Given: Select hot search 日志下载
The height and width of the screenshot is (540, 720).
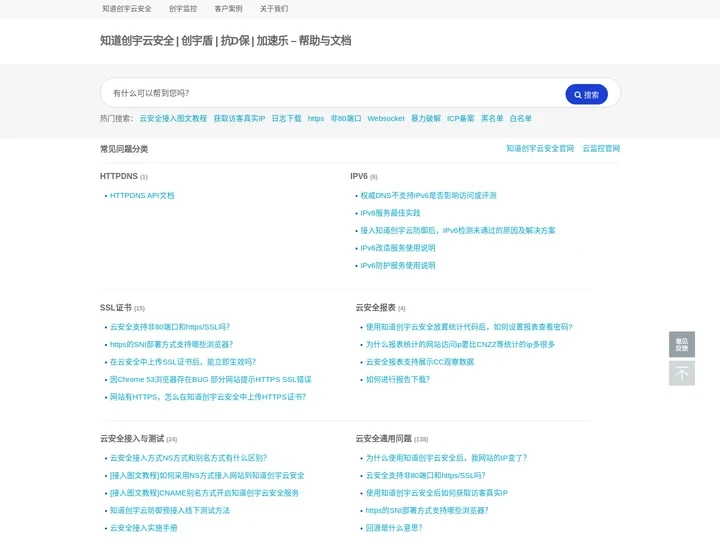Looking at the screenshot, I should pos(287,118).
